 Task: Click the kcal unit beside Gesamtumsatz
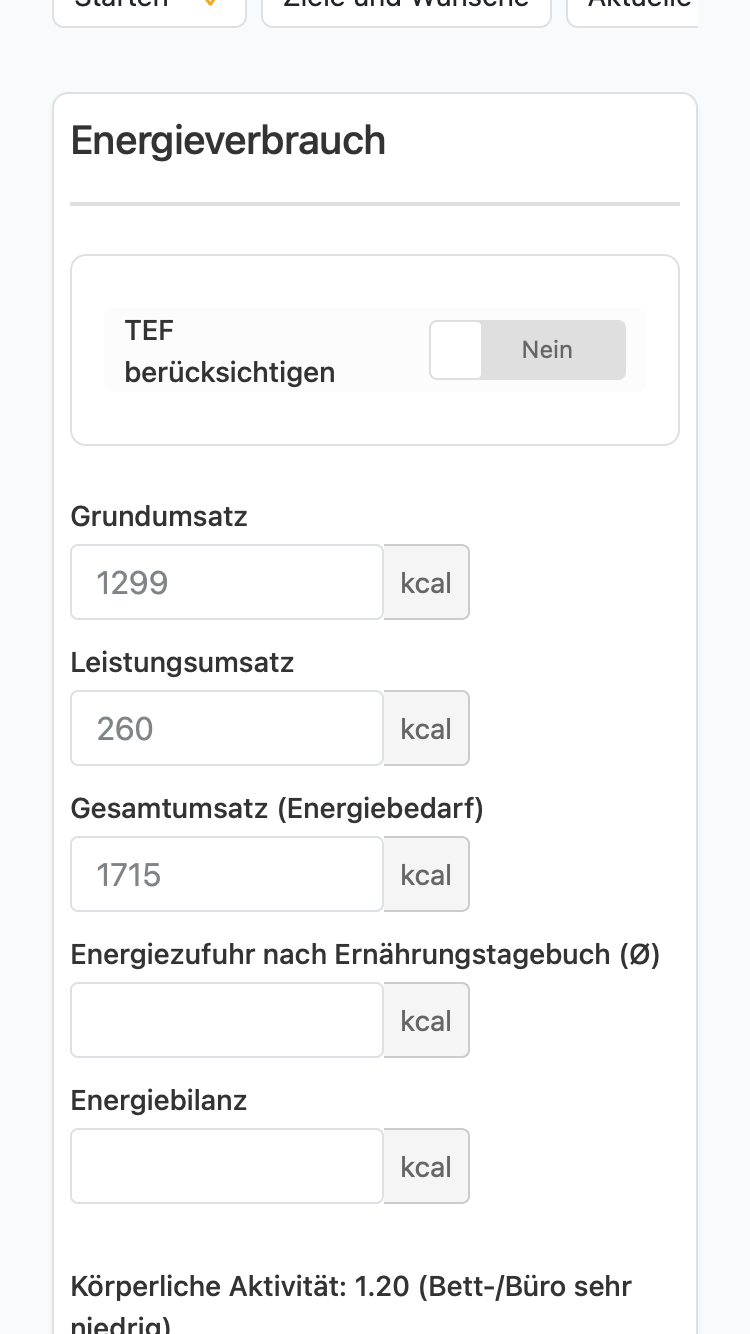coord(426,874)
